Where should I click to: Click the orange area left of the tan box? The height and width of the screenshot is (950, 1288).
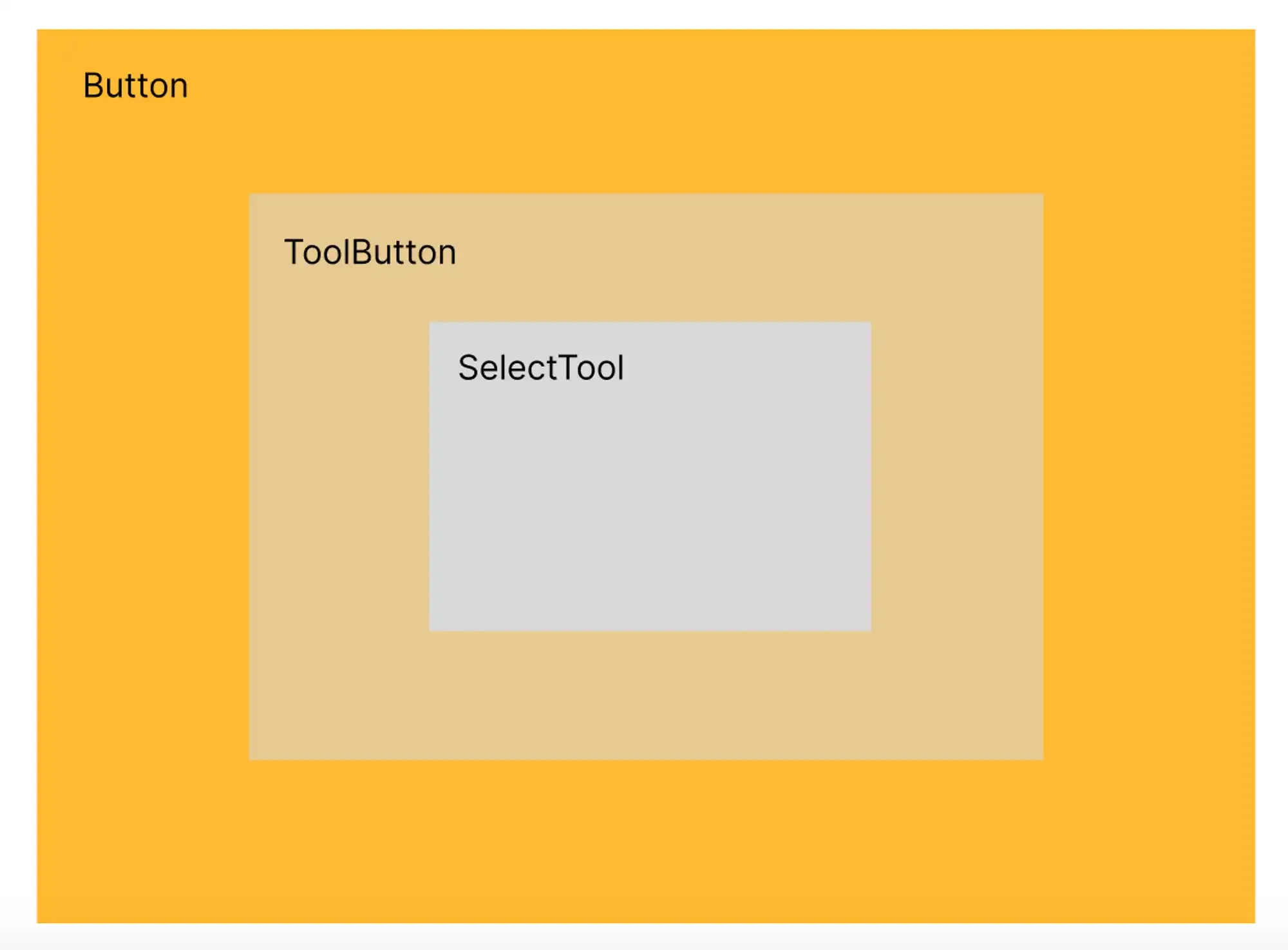[x=143, y=477]
